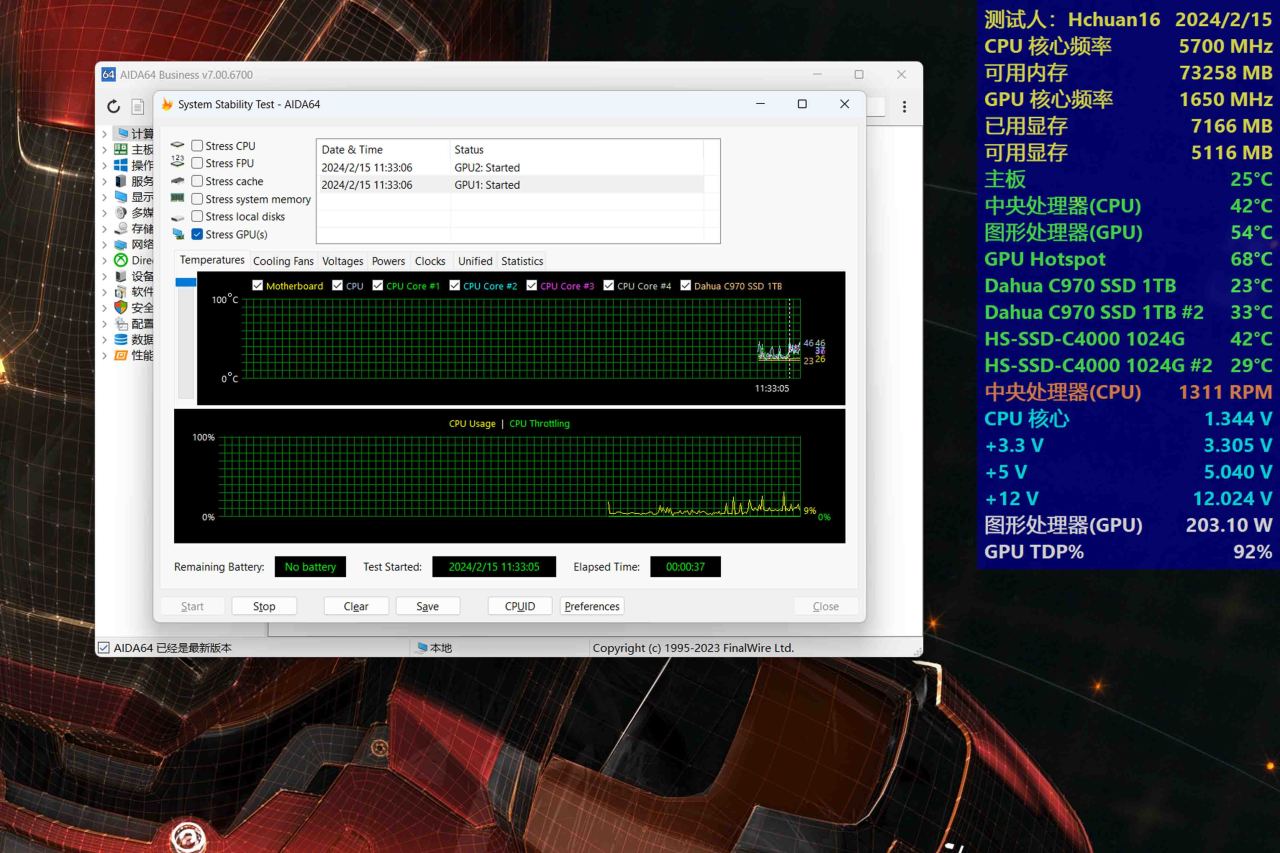
Task: Open the CPUID panel button
Action: pos(520,606)
